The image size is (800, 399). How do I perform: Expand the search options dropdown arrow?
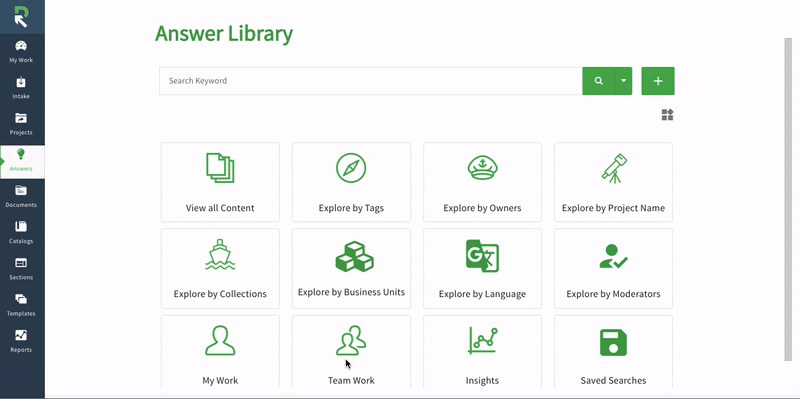pyautogui.click(x=623, y=81)
